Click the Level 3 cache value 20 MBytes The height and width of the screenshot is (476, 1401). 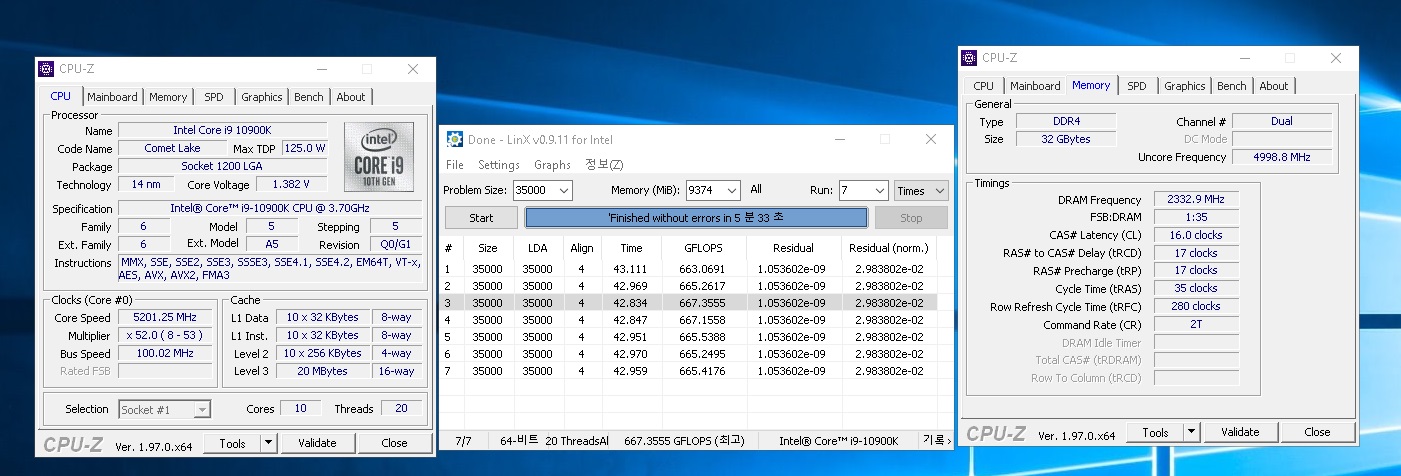point(323,371)
